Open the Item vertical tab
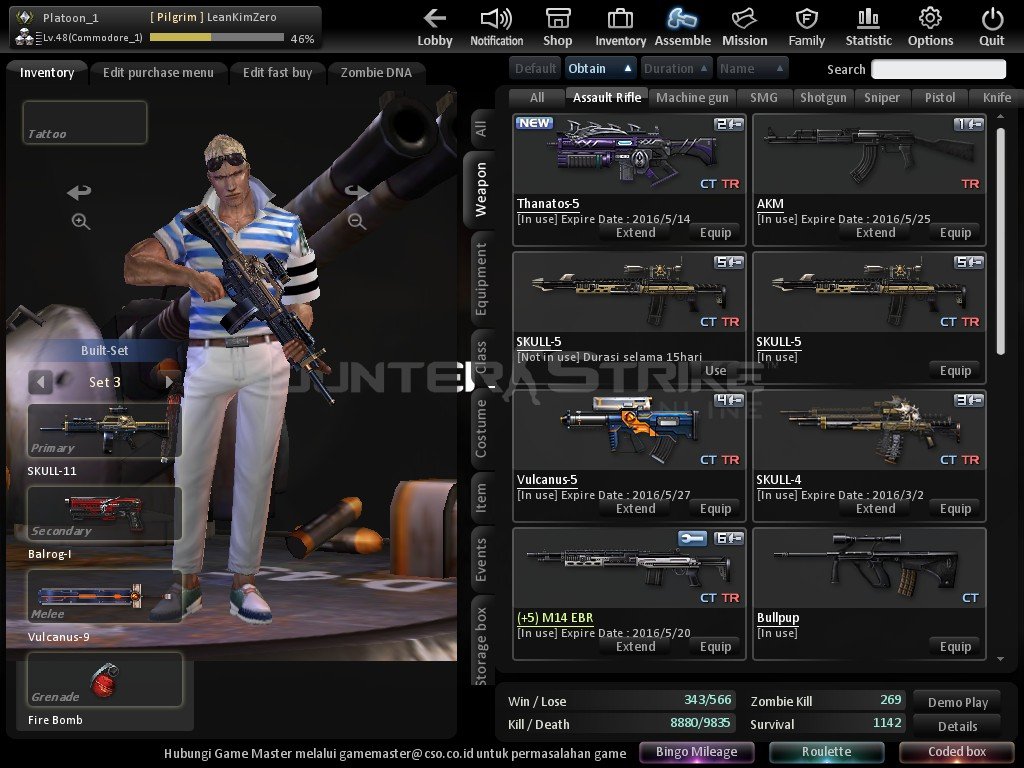 click(x=481, y=498)
